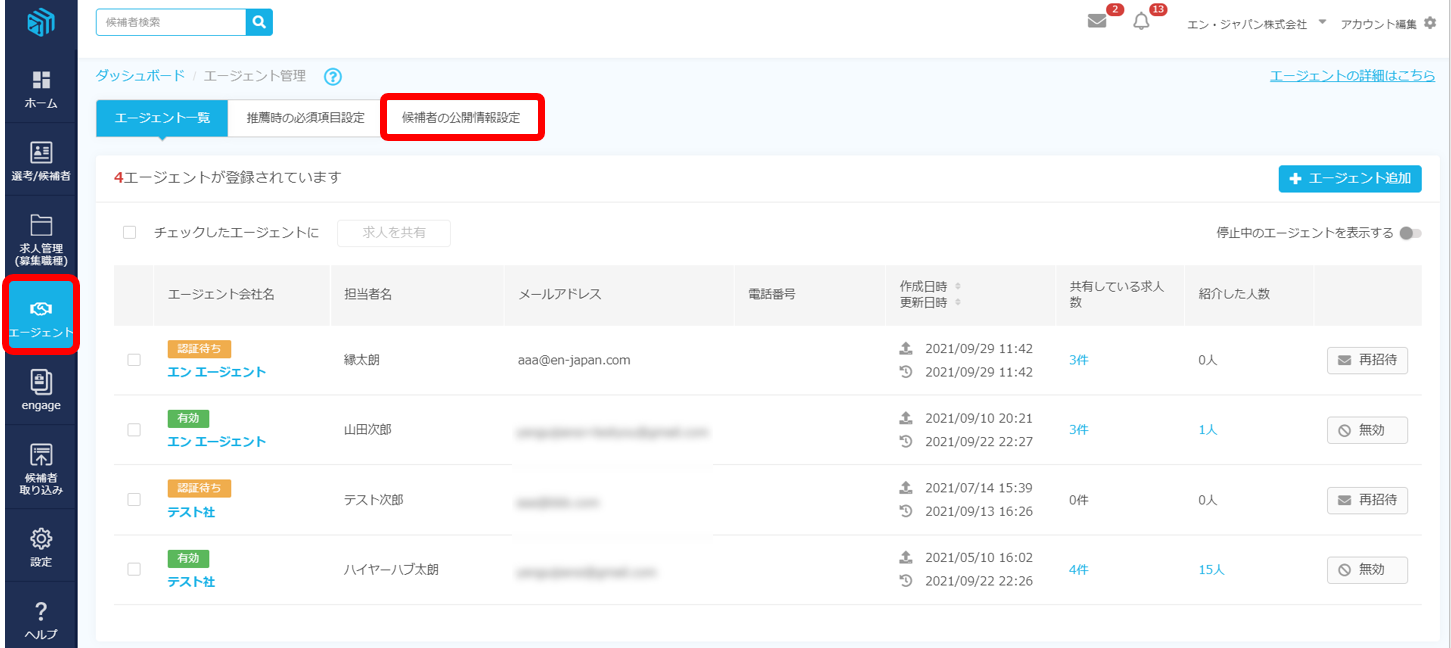Click the bell notification icon

1141,22
